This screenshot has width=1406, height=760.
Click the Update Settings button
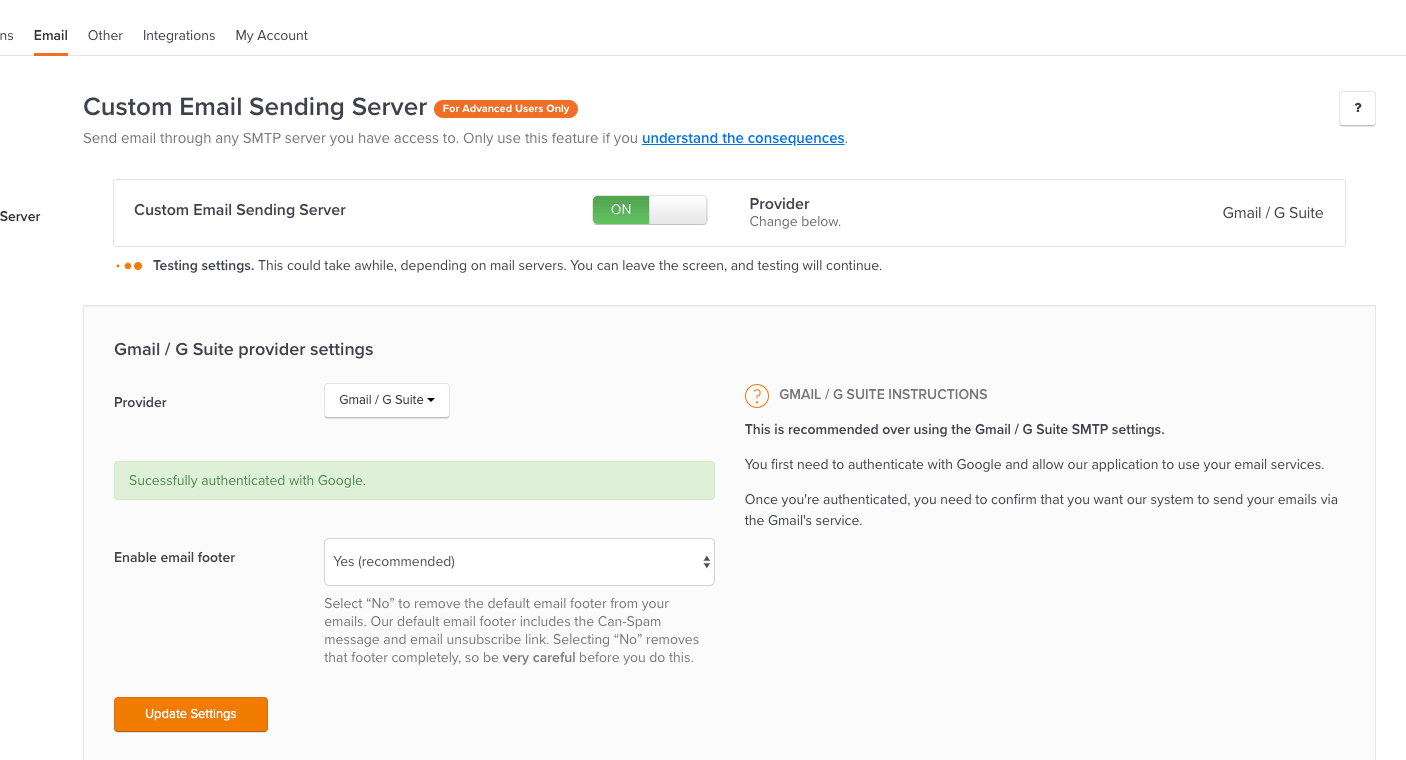point(191,714)
